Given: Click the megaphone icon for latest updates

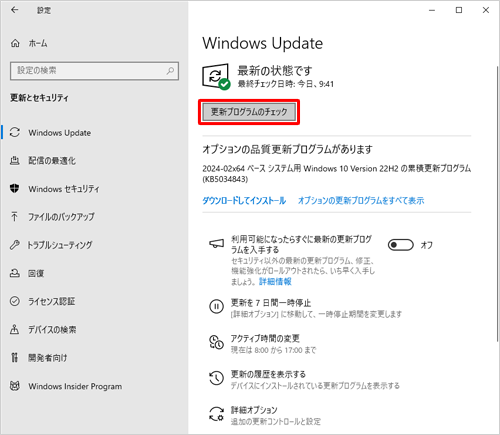Looking at the screenshot, I should 216,244.
